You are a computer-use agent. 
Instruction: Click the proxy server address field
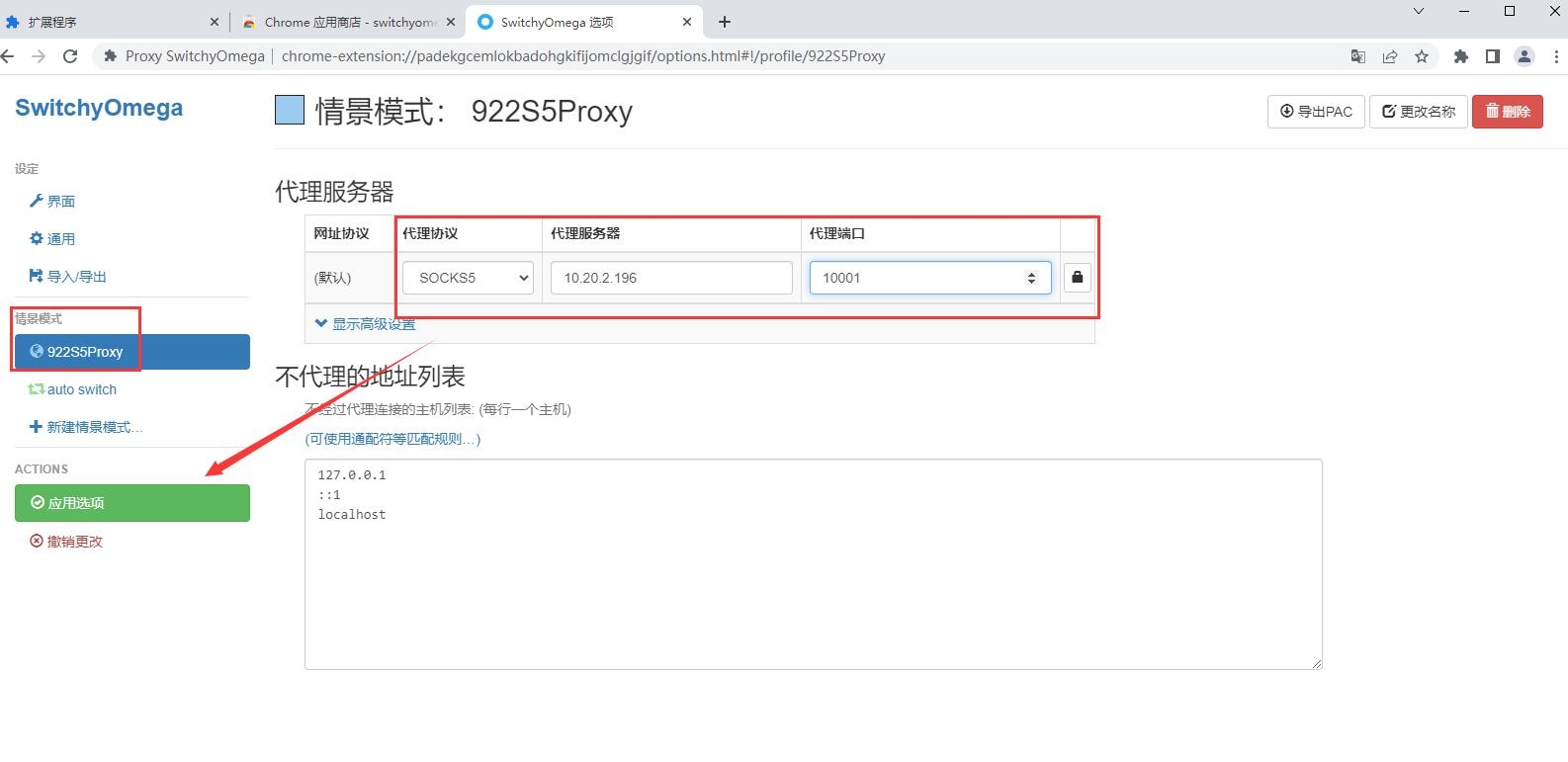pos(671,278)
